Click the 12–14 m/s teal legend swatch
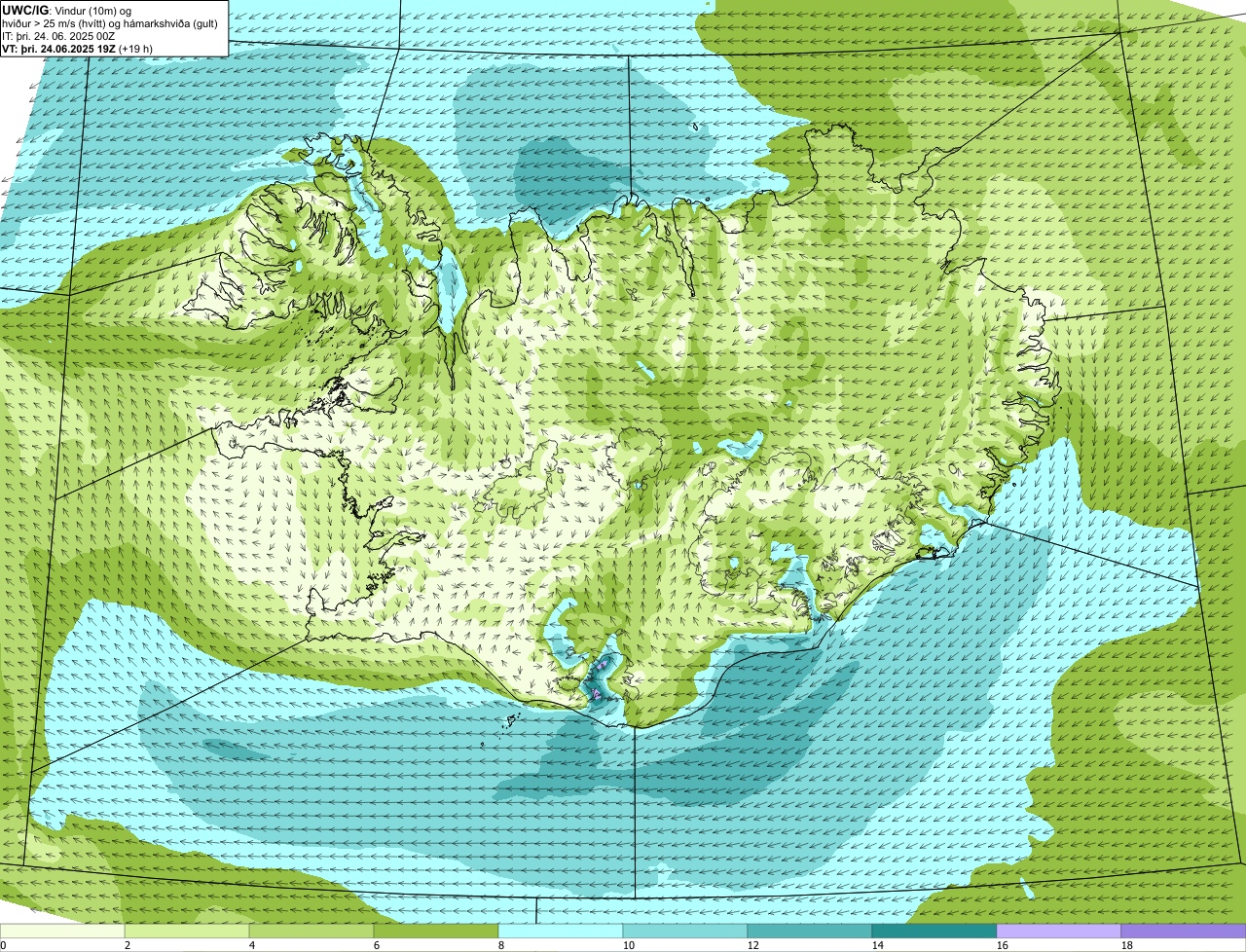The width and height of the screenshot is (1246, 952). pyautogui.click(x=810, y=932)
